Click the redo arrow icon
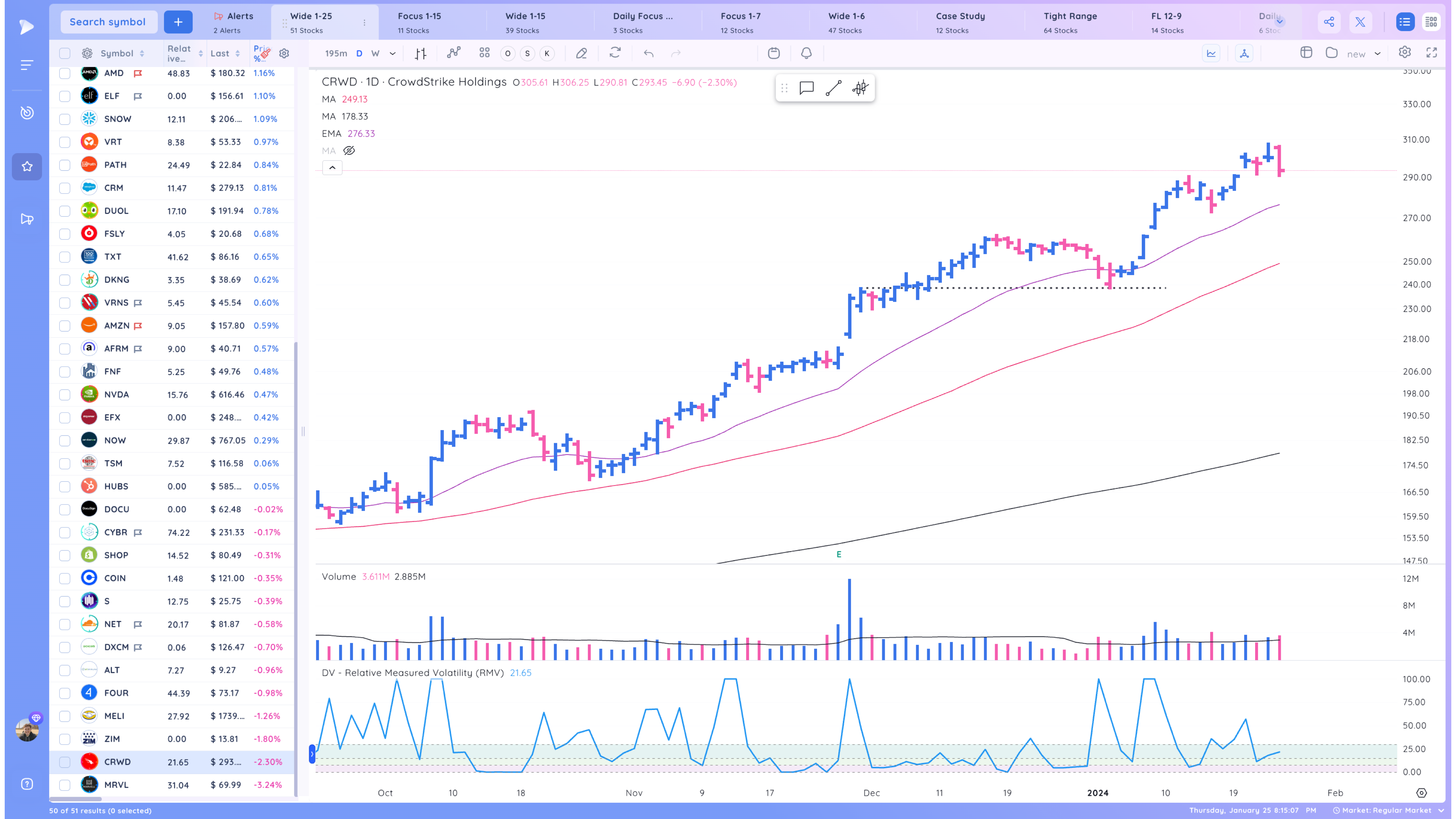 (x=676, y=54)
